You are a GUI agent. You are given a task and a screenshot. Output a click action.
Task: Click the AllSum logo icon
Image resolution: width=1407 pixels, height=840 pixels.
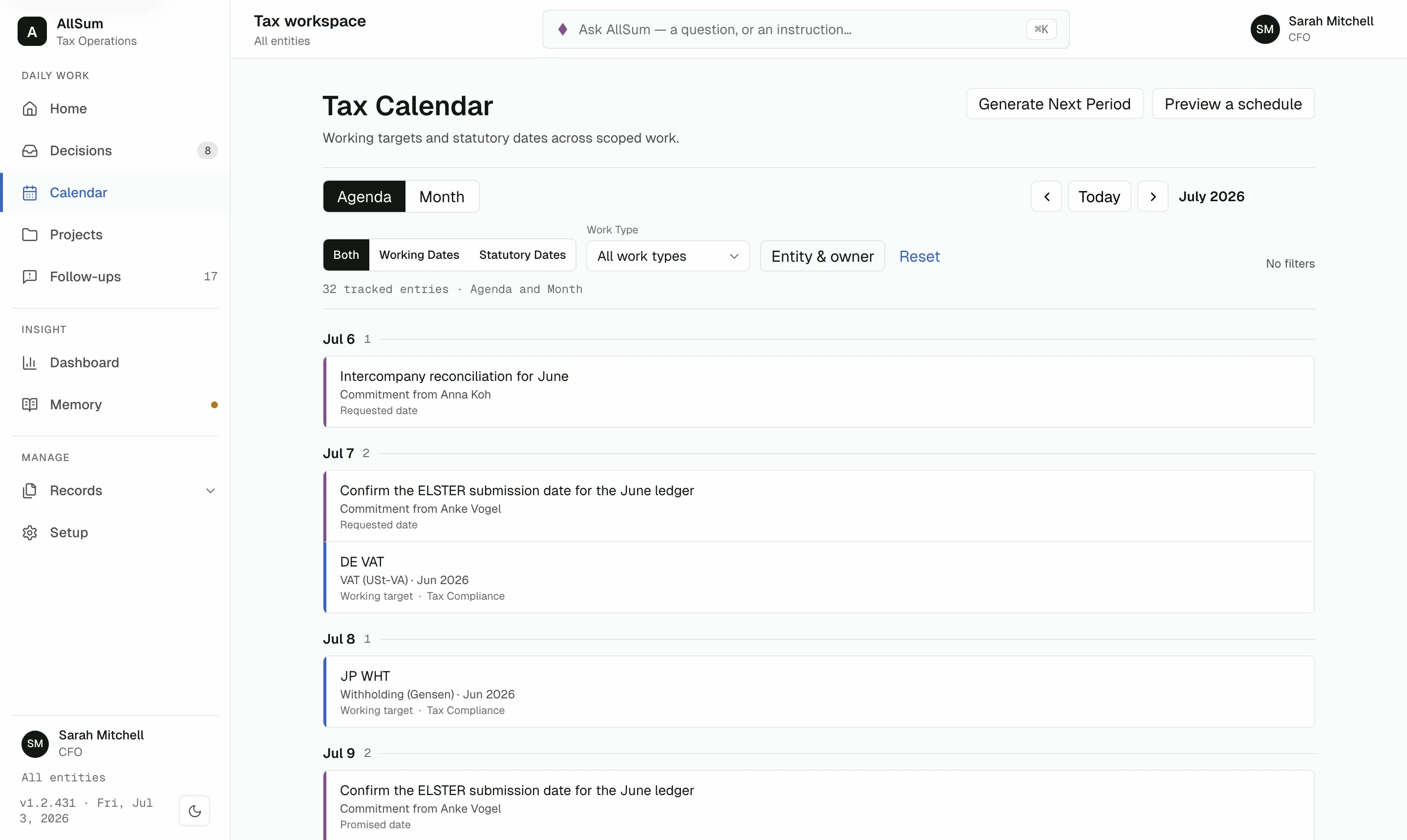point(32,31)
